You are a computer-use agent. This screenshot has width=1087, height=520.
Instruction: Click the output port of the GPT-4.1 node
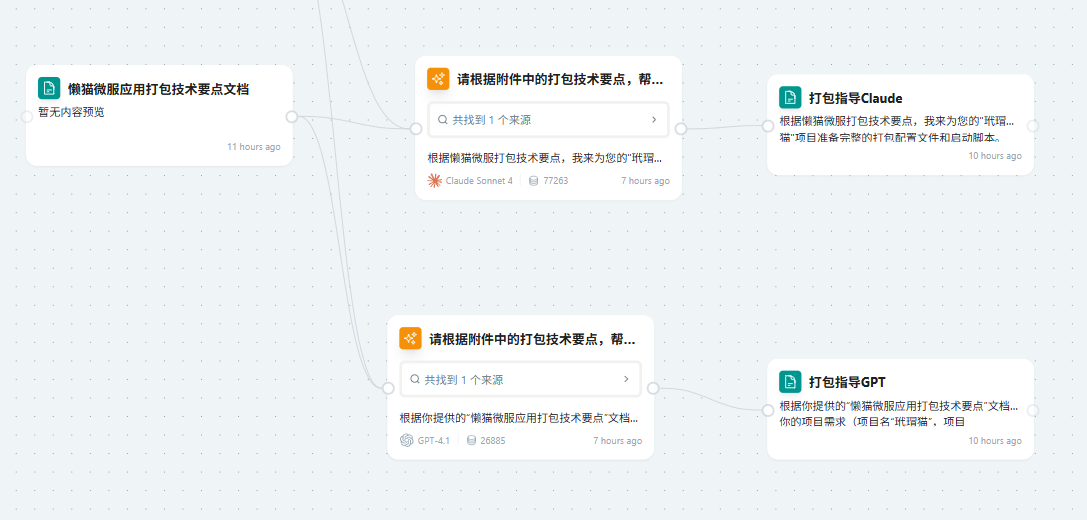pyautogui.click(x=653, y=388)
